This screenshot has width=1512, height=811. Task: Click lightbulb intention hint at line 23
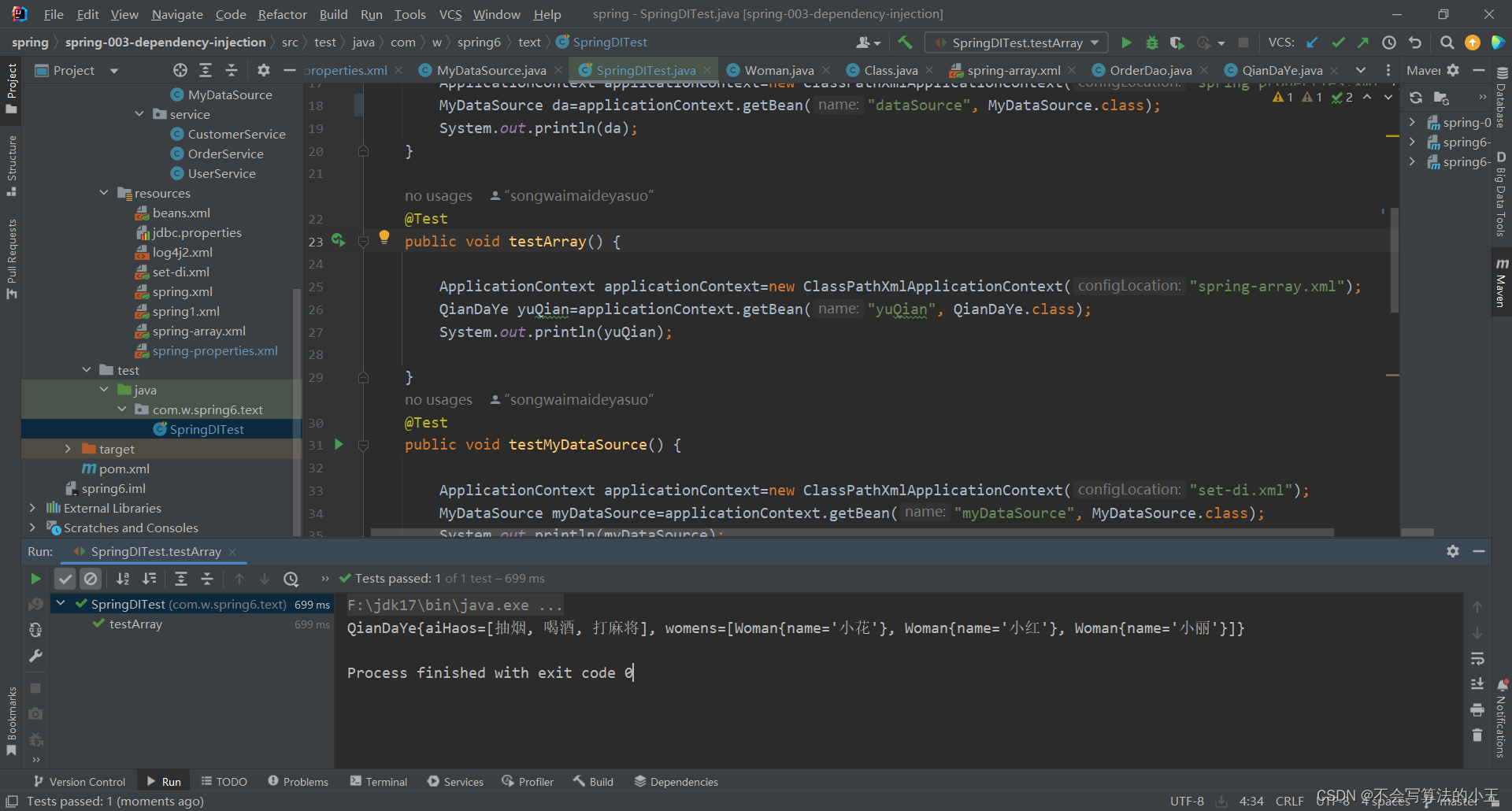click(x=384, y=236)
